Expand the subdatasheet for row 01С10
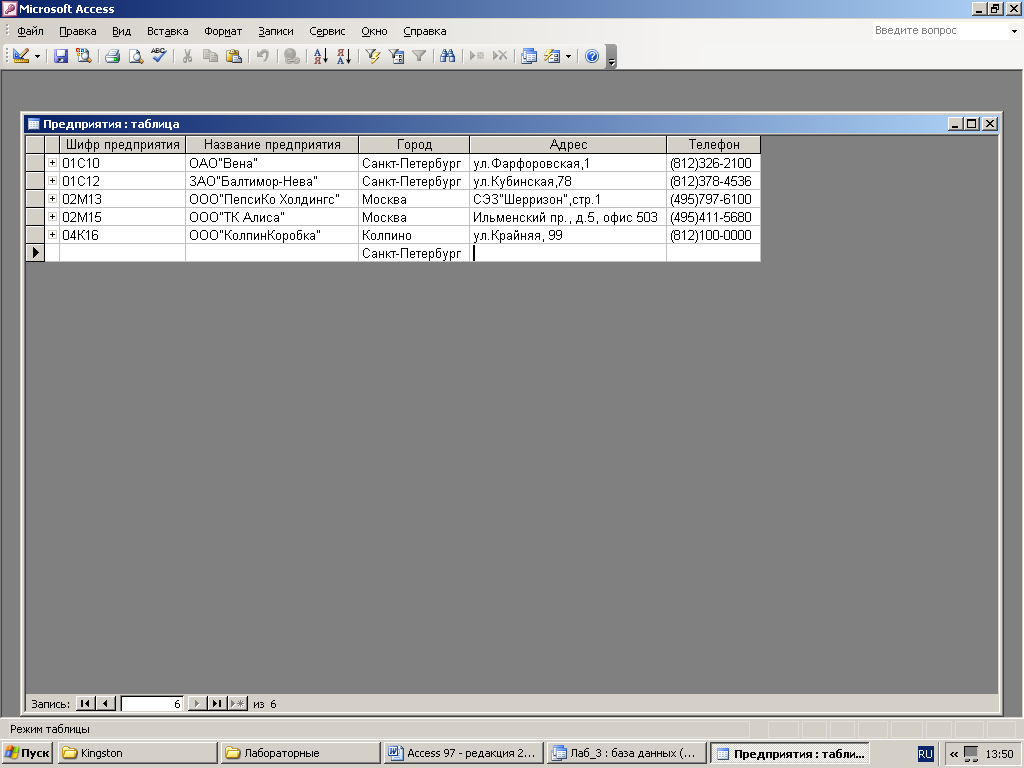Screen dimensions: 1024x768 point(52,163)
